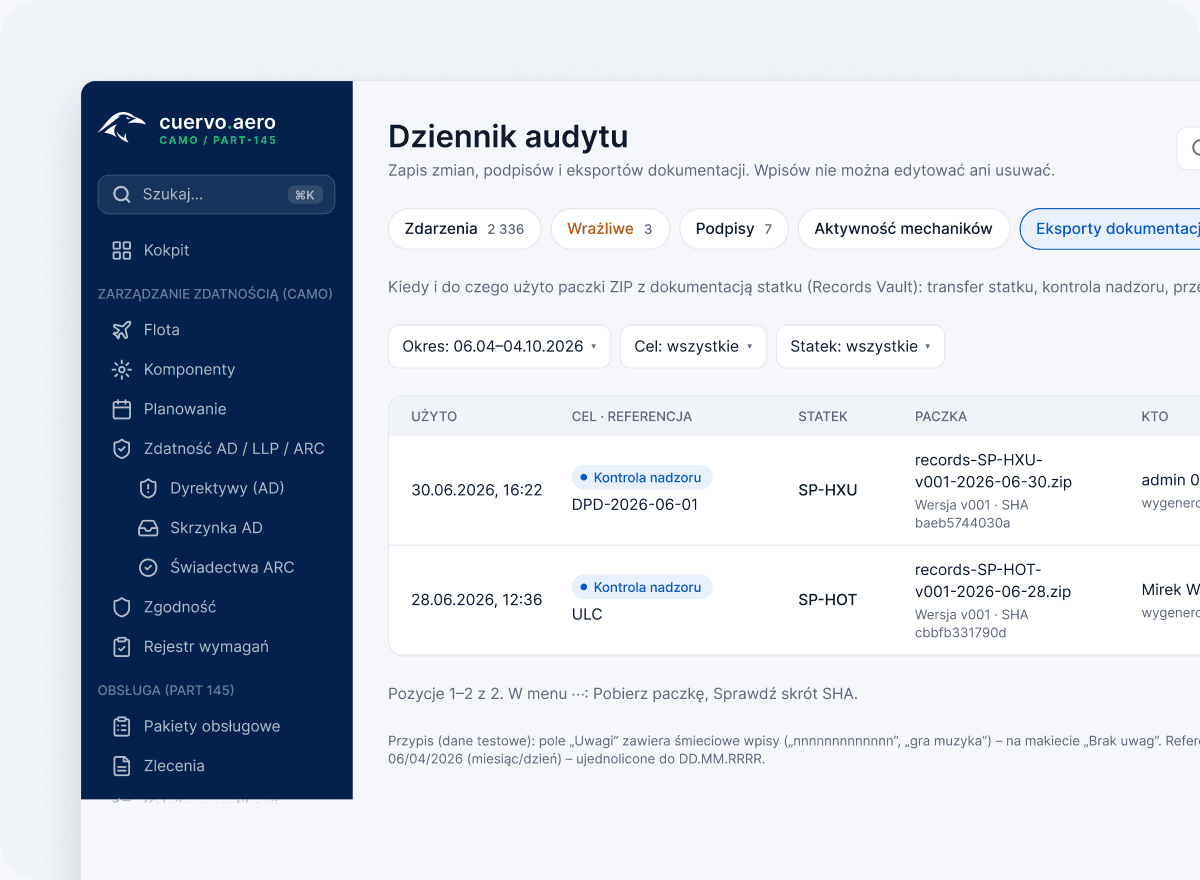1200x880 pixels.
Task: Click the STATEK column header
Action: [823, 416]
